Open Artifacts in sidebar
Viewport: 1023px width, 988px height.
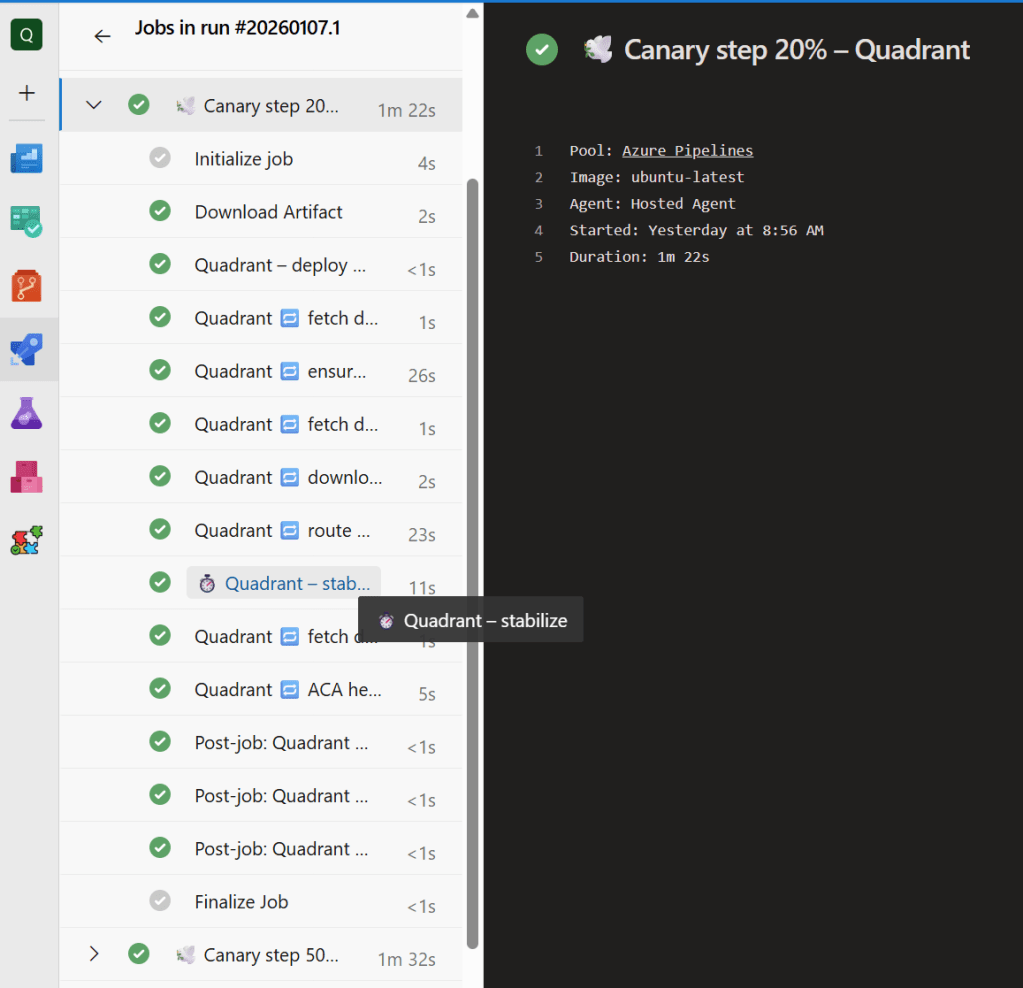click(27, 476)
